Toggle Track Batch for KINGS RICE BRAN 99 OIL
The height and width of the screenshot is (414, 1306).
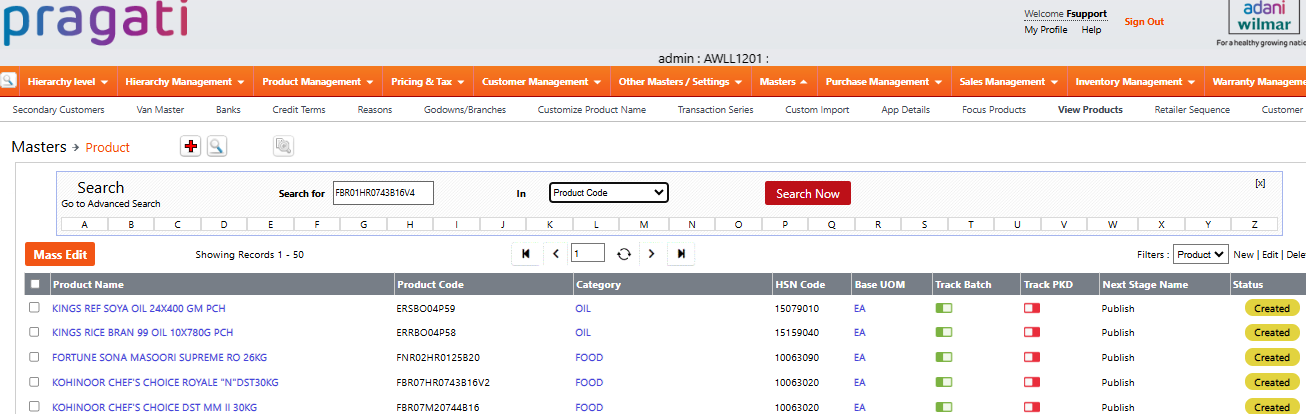pyautogui.click(x=943, y=332)
